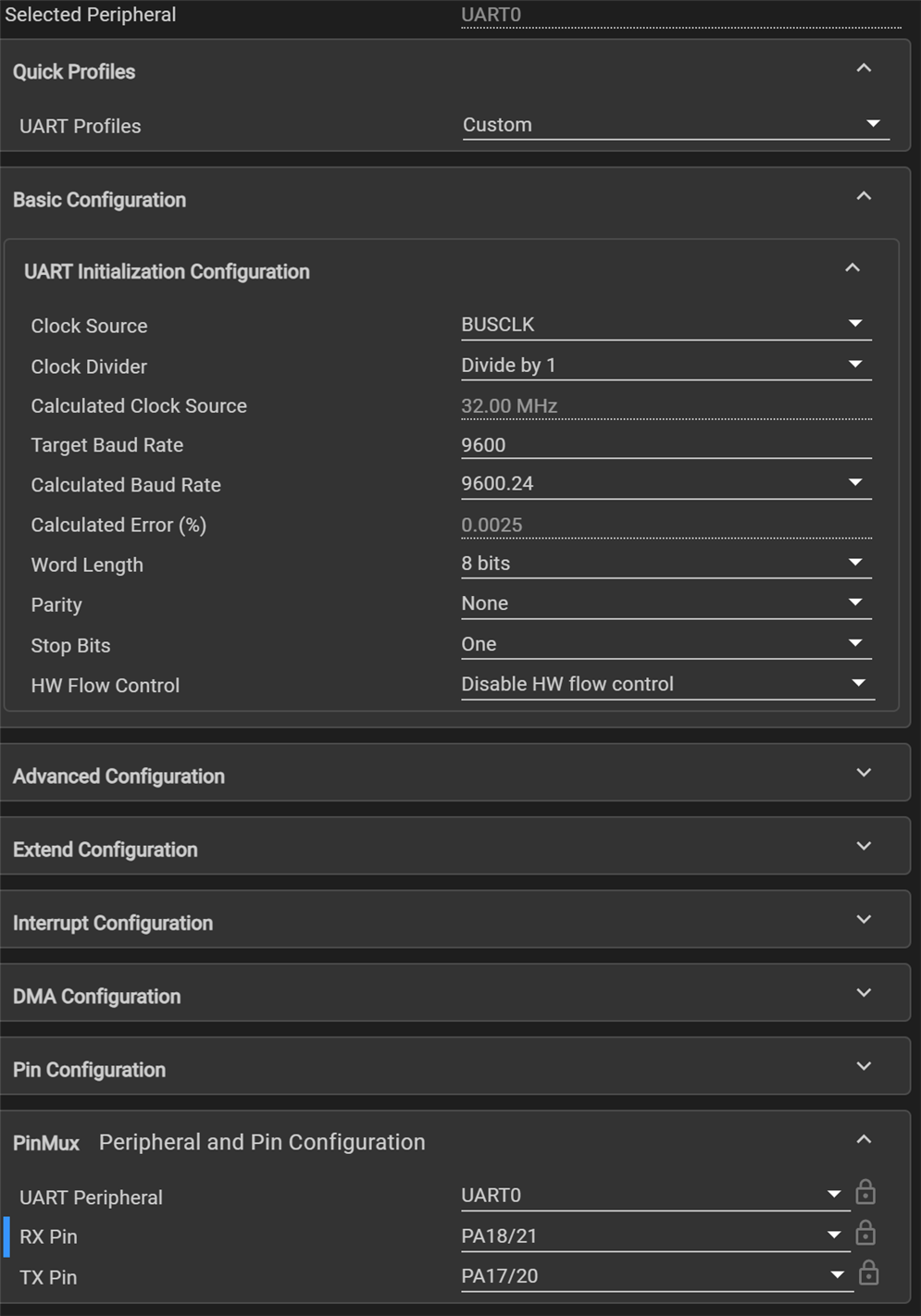
Task: Toggle the lock icon for RX Pin
Action: pyautogui.click(x=865, y=1234)
